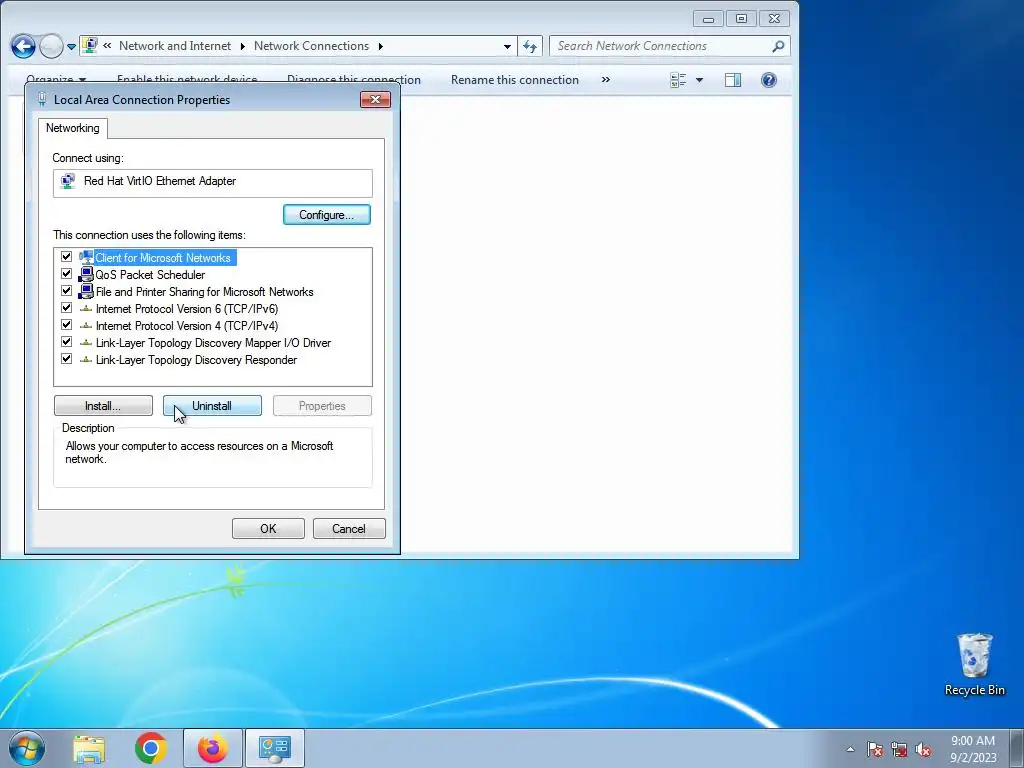Uncheck QoS Packet Scheduler

point(66,274)
